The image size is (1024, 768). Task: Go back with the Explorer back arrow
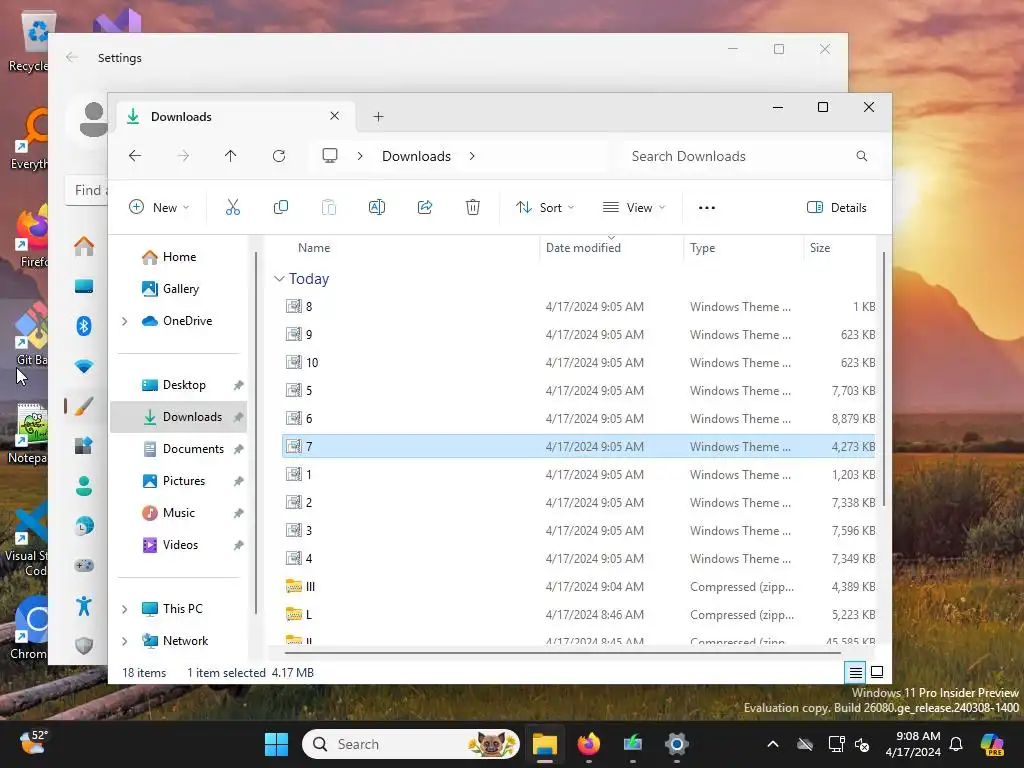tap(135, 156)
